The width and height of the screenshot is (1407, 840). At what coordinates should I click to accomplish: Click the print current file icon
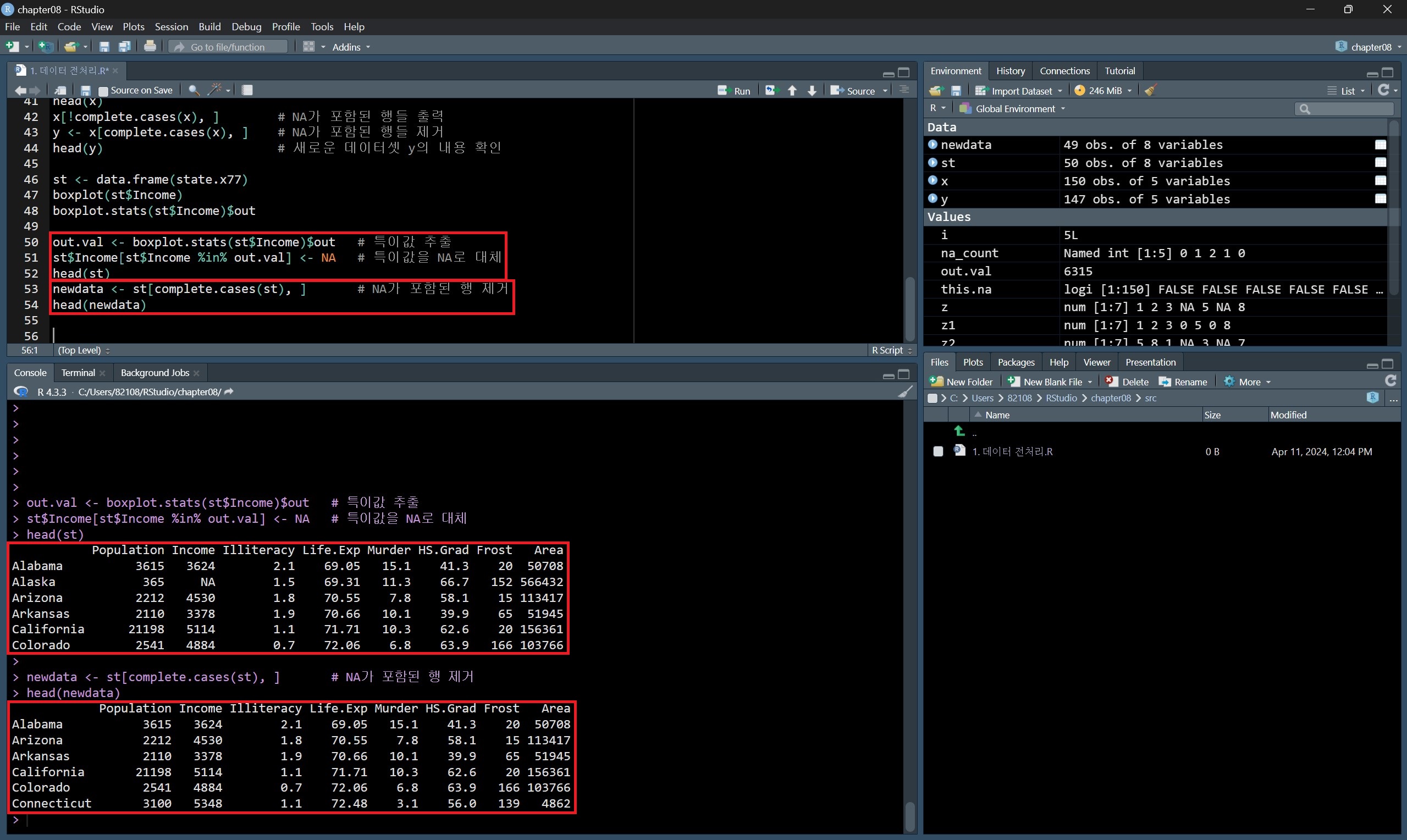(150, 47)
